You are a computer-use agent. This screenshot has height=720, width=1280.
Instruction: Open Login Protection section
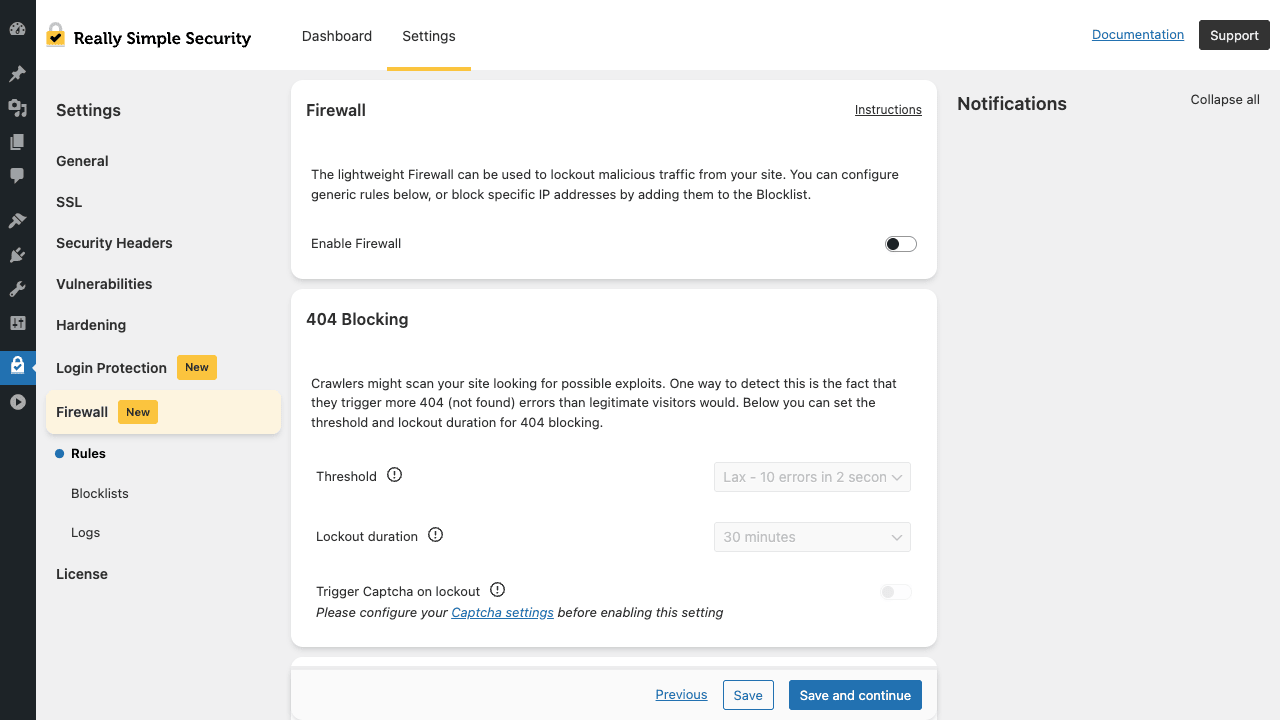(x=111, y=368)
